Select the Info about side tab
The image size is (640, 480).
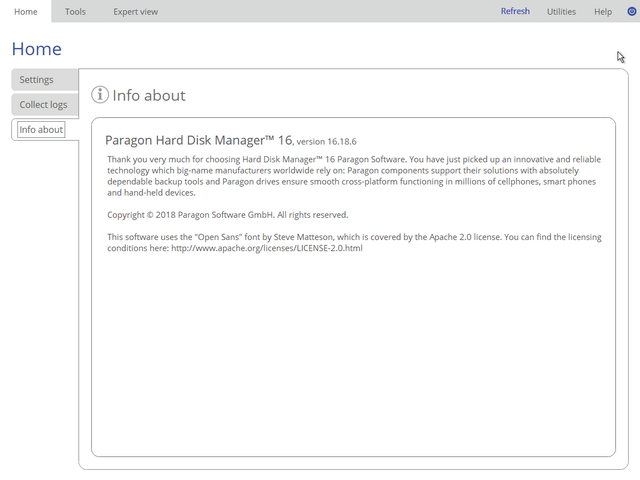coord(41,130)
